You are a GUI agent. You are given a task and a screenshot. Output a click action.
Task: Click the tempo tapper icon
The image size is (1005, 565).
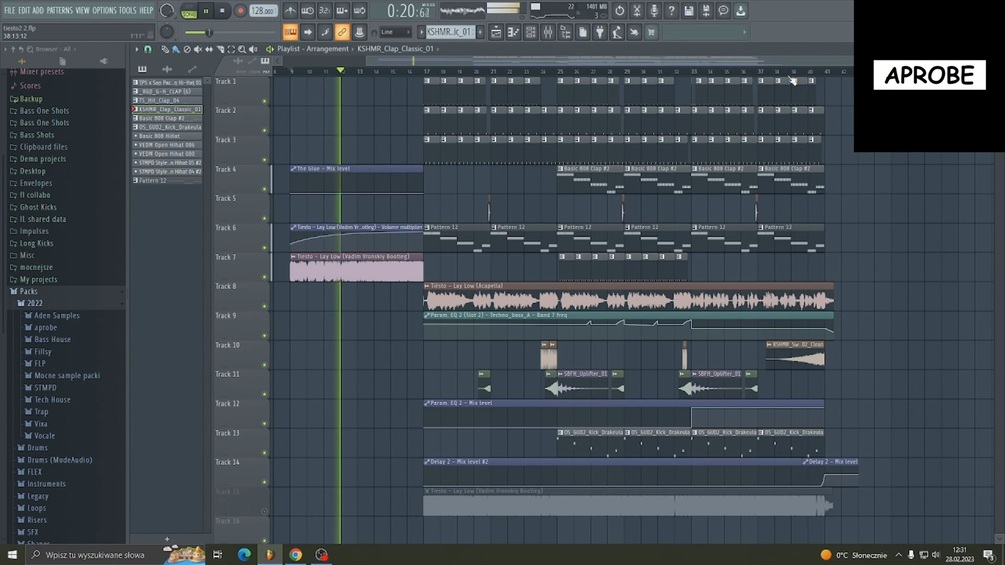point(617,32)
